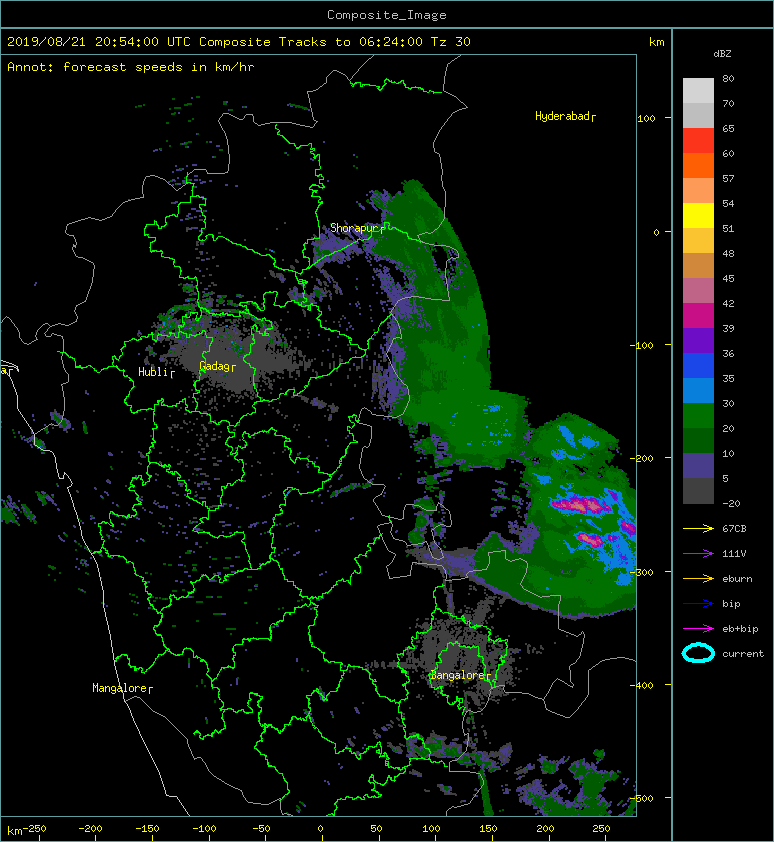Click the dBZ legend heading
Image resolution: width=774 pixels, height=842 pixels.
point(722,54)
